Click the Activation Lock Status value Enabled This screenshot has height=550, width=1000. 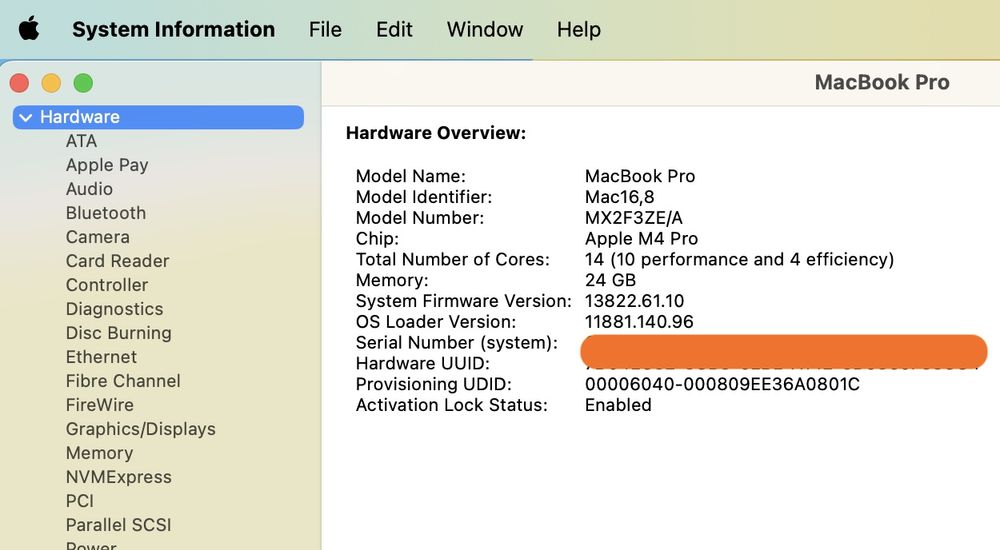(618, 405)
